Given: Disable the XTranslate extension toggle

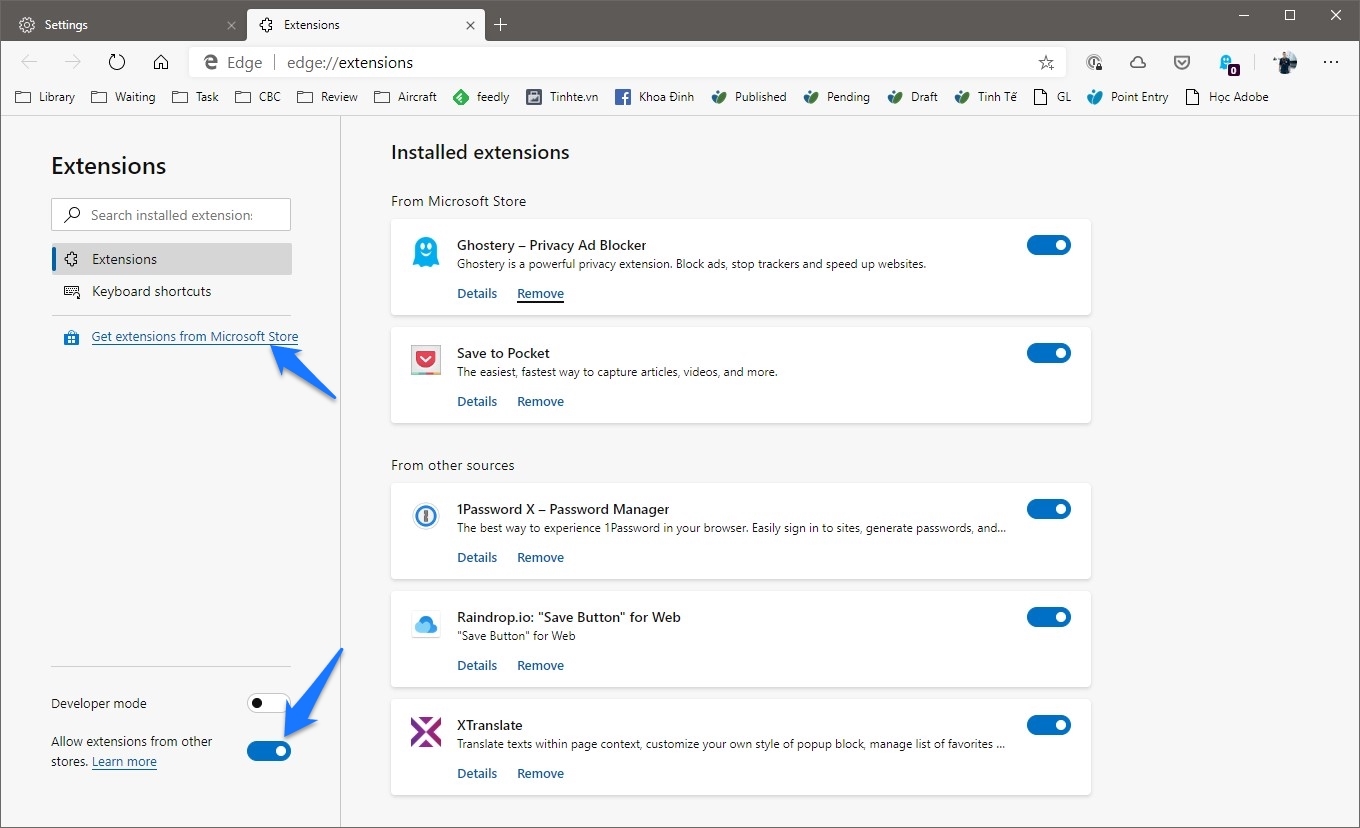Looking at the screenshot, I should (x=1049, y=725).
